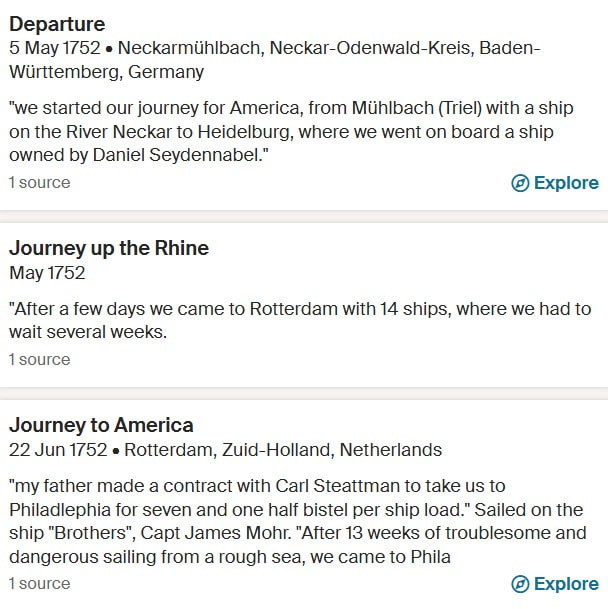Click the Württemberg, Germany place text
The height and width of the screenshot is (609, 608).
106,72
